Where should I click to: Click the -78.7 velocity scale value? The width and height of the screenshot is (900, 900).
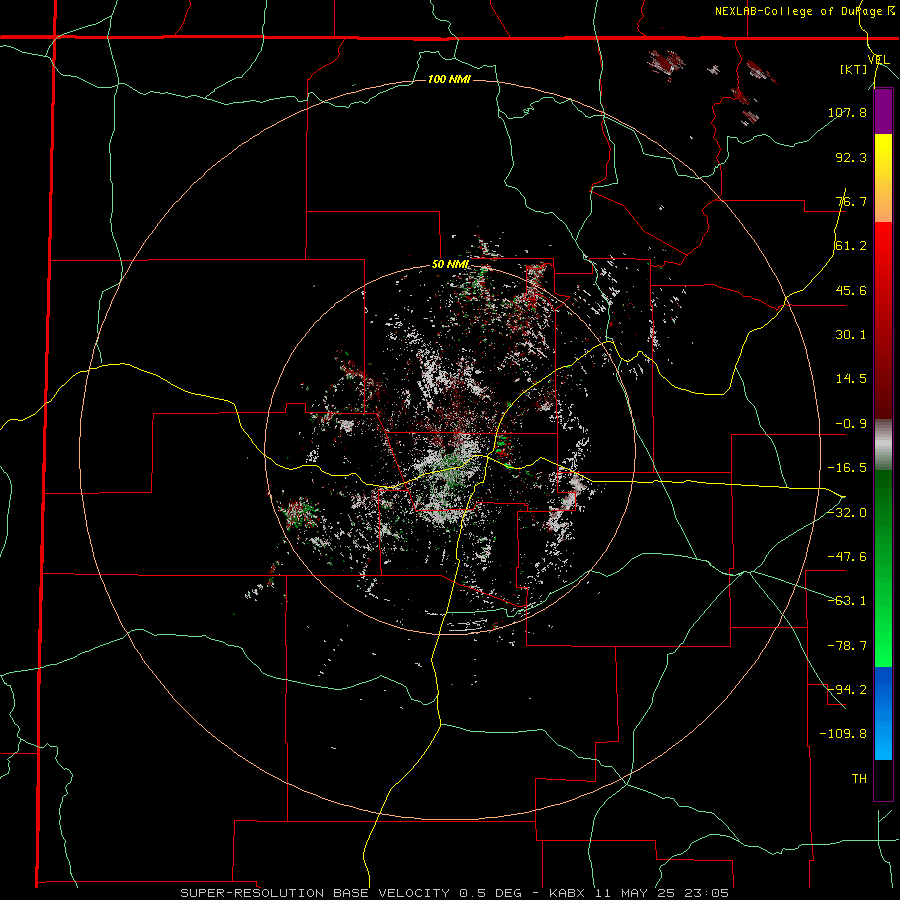click(x=847, y=646)
